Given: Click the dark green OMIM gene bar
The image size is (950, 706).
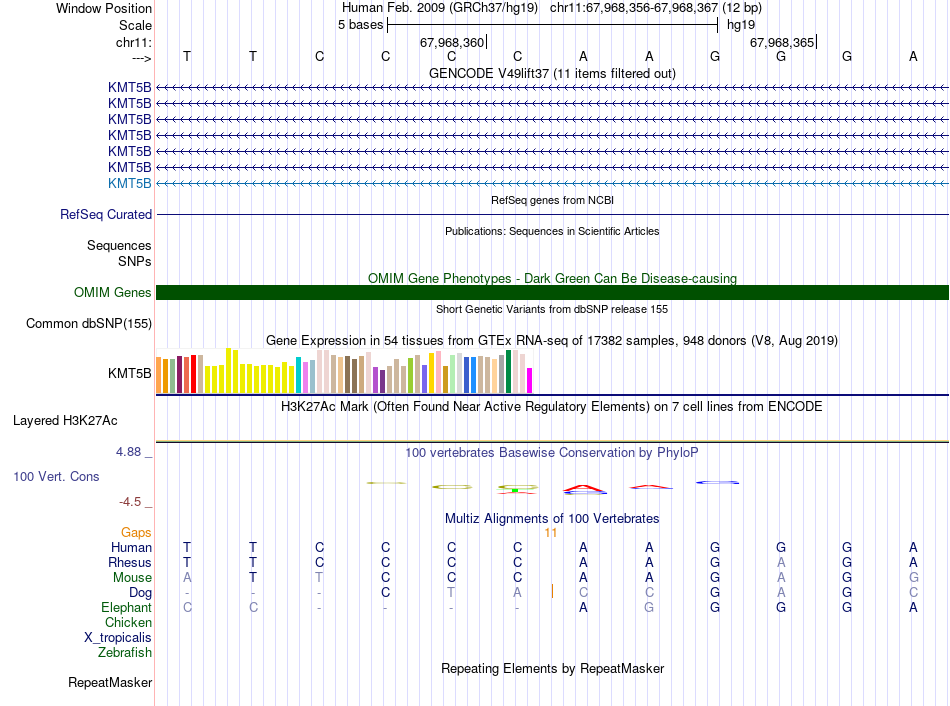Looking at the screenshot, I should pyautogui.click(x=552, y=293).
